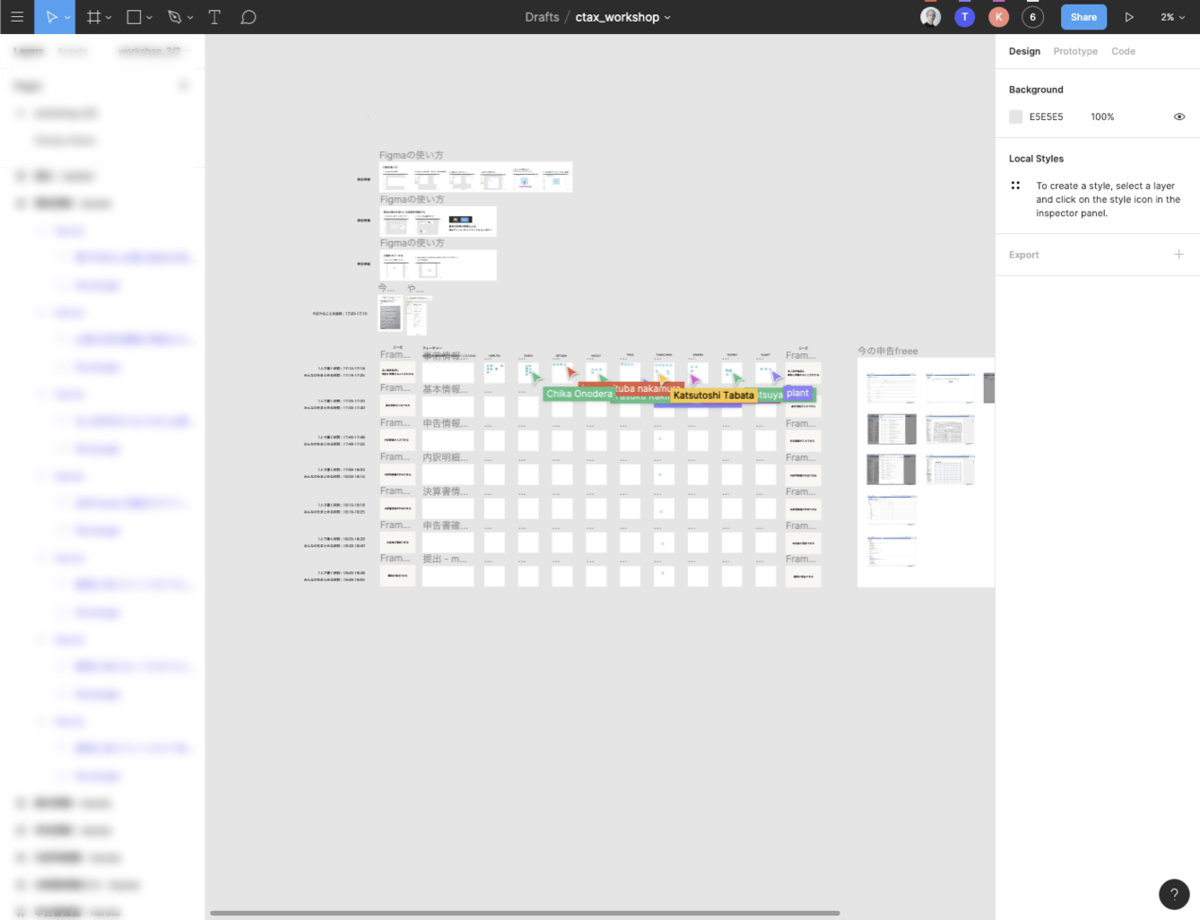Click the Share button

1083,16
